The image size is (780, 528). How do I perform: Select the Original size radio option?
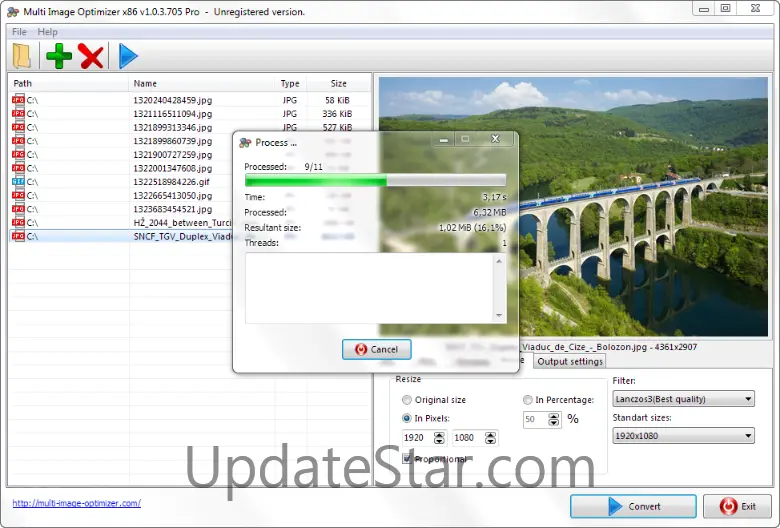[x=407, y=400]
